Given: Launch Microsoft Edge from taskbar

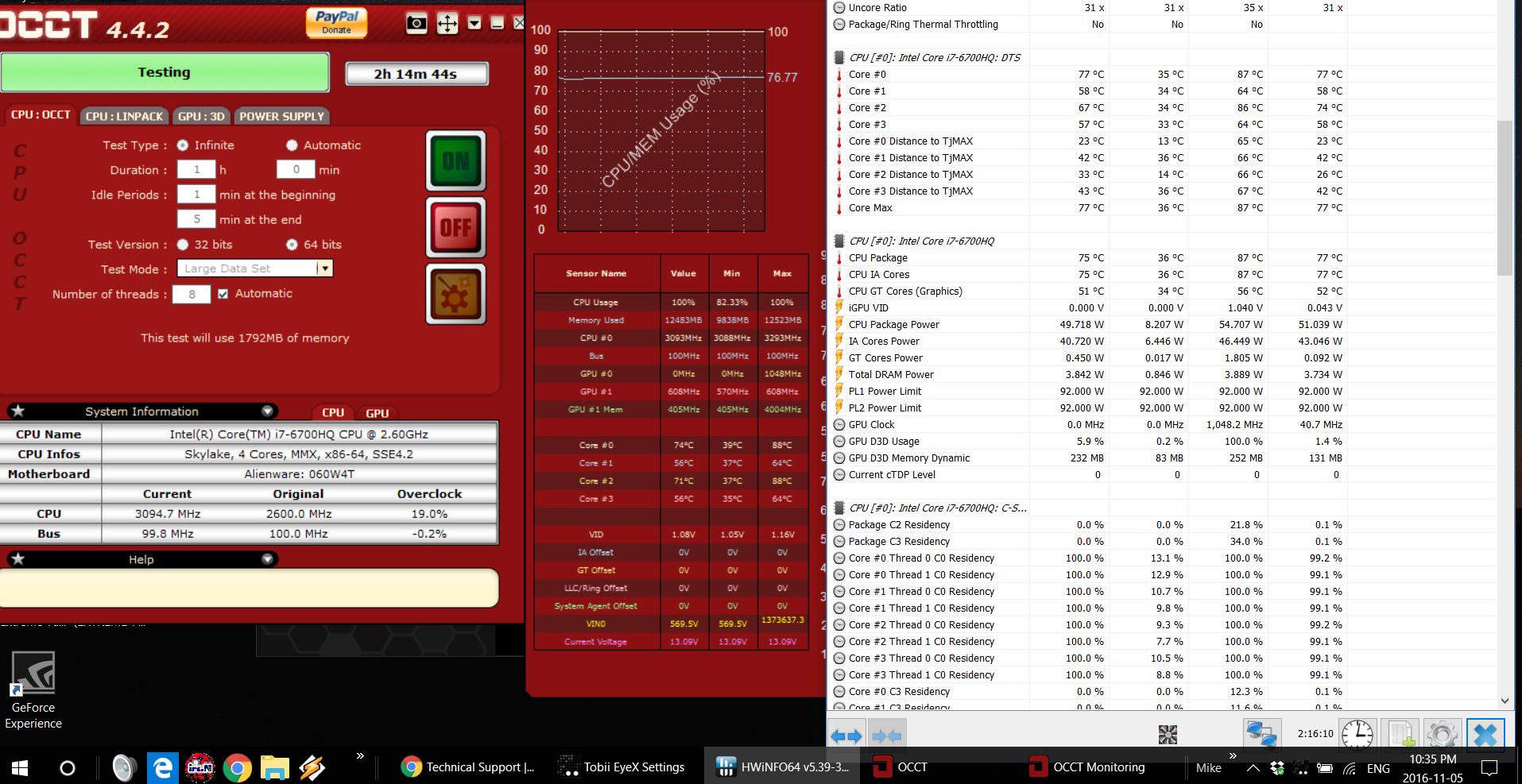Looking at the screenshot, I should tap(162, 767).
